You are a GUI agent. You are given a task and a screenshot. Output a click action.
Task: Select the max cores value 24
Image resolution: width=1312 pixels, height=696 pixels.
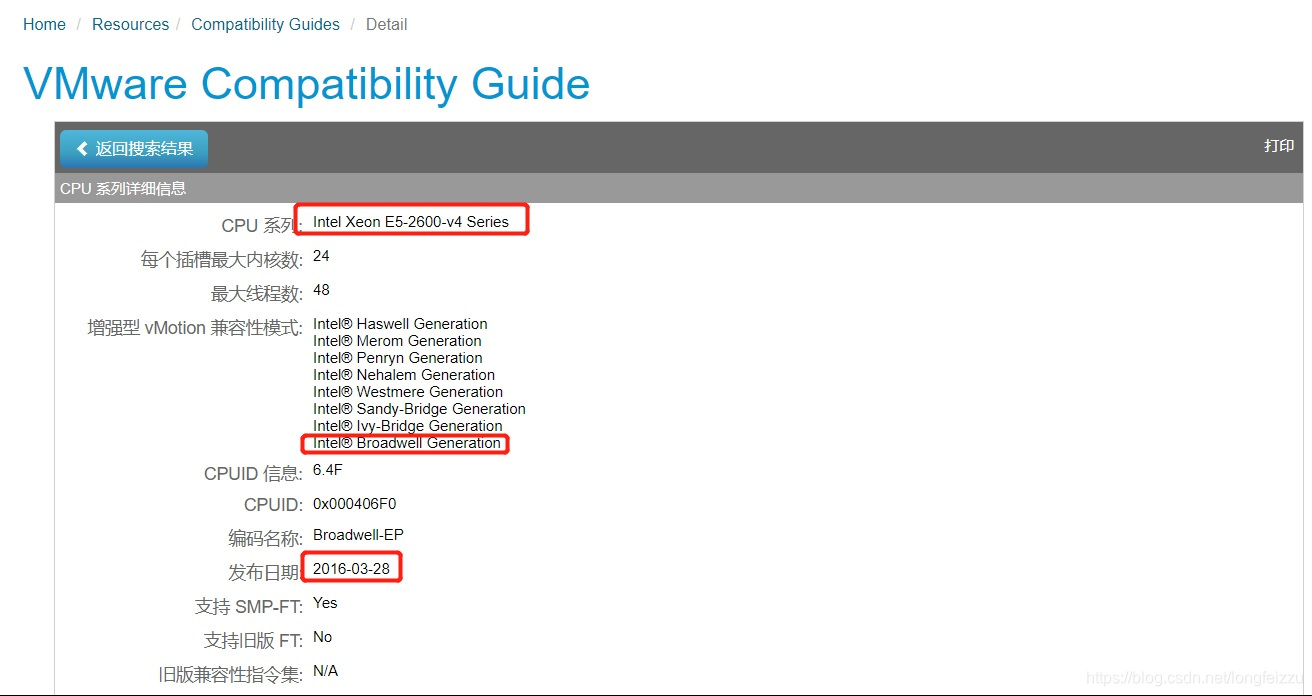[321, 256]
